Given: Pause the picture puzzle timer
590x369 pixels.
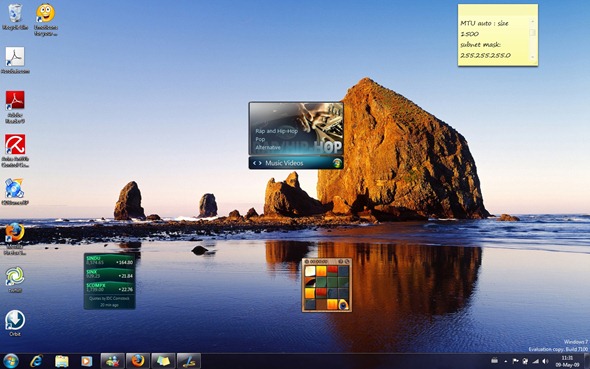Looking at the screenshot, I should [x=307, y=261].
